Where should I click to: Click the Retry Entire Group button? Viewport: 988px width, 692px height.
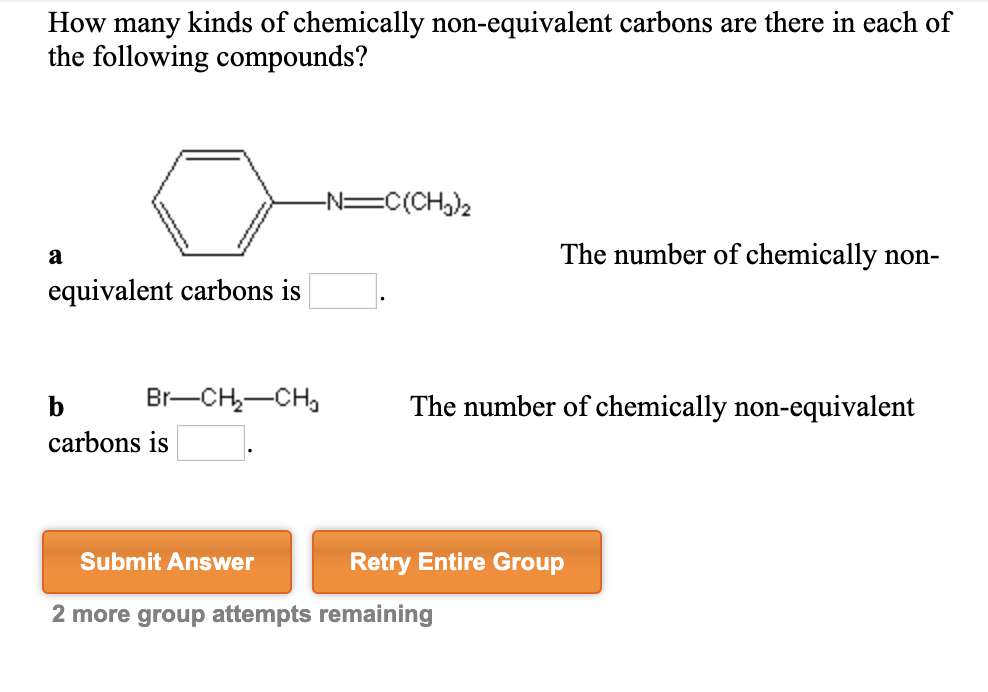click(457, 562)
